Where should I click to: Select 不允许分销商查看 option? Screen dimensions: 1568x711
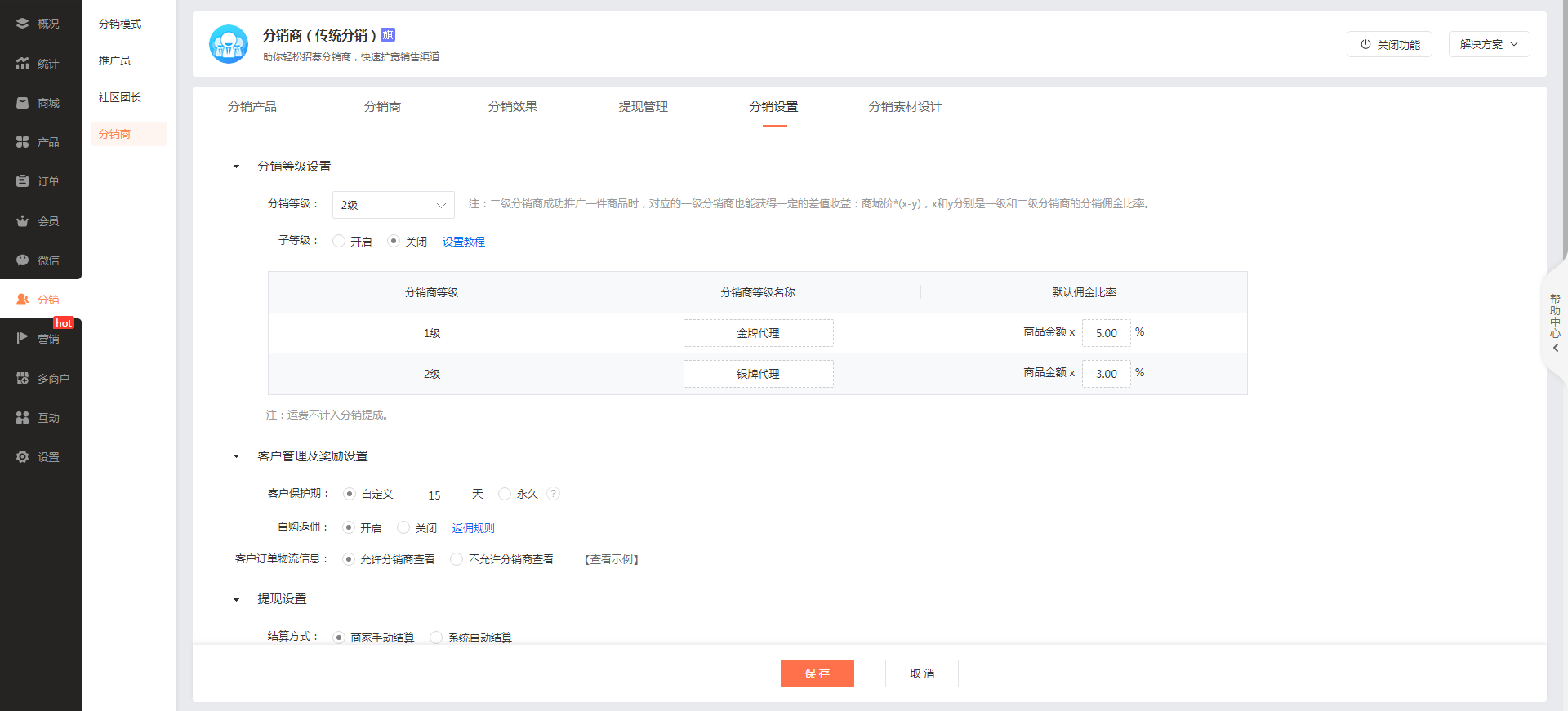tap(457, 559)
